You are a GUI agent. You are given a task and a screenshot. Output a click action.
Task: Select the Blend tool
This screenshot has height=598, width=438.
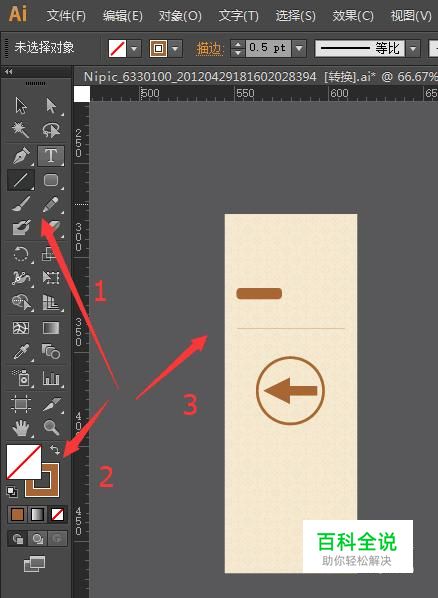coord(50,352)
